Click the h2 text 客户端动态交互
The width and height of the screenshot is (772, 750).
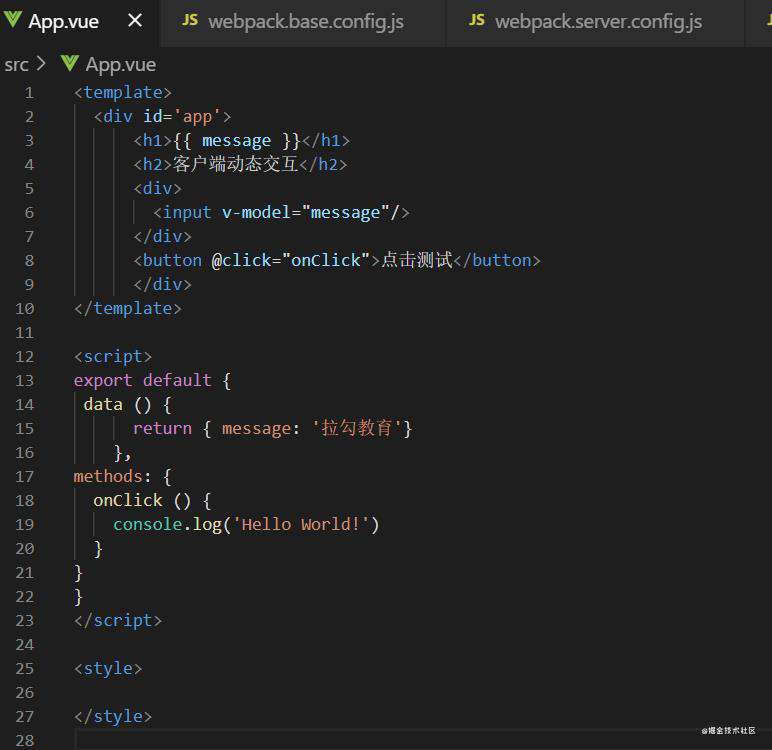[x=235, y=164]
